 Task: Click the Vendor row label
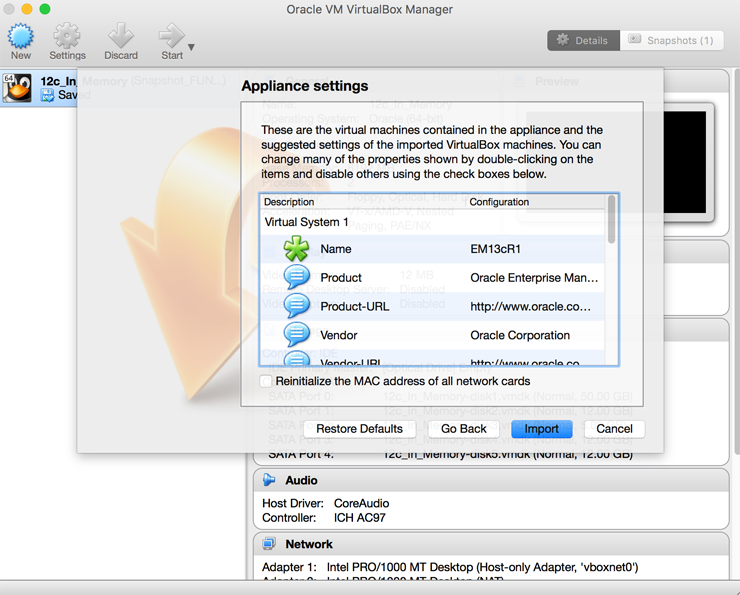(338, 335)
